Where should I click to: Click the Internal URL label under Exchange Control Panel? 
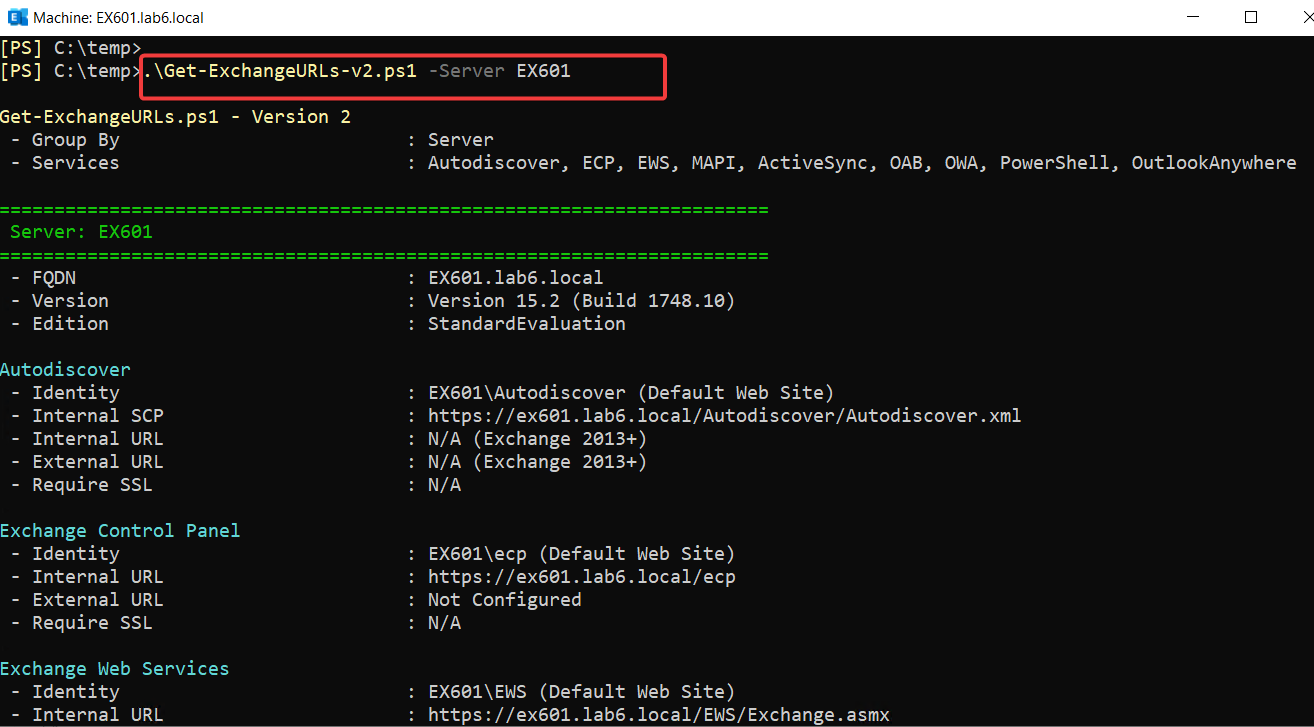tap(98, 577)
